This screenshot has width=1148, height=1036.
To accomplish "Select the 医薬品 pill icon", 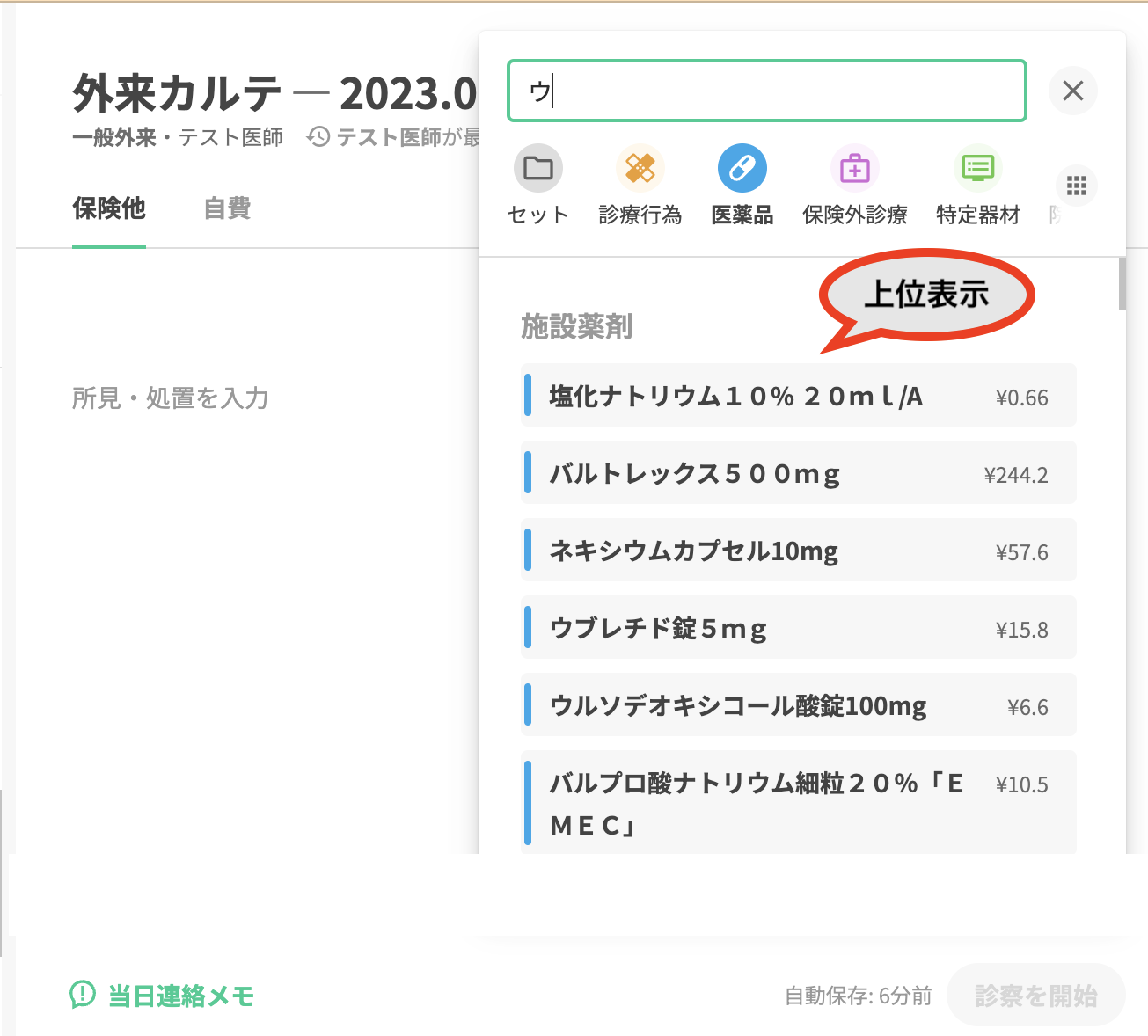I will (742, 168).
